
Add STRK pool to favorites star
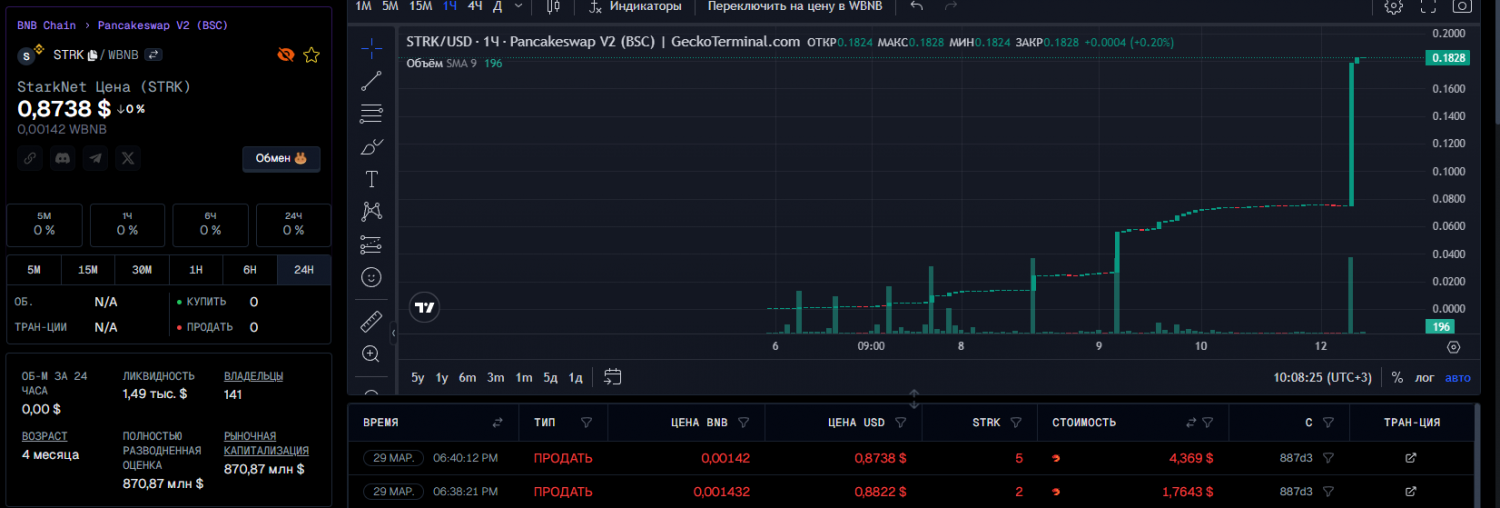311,55
